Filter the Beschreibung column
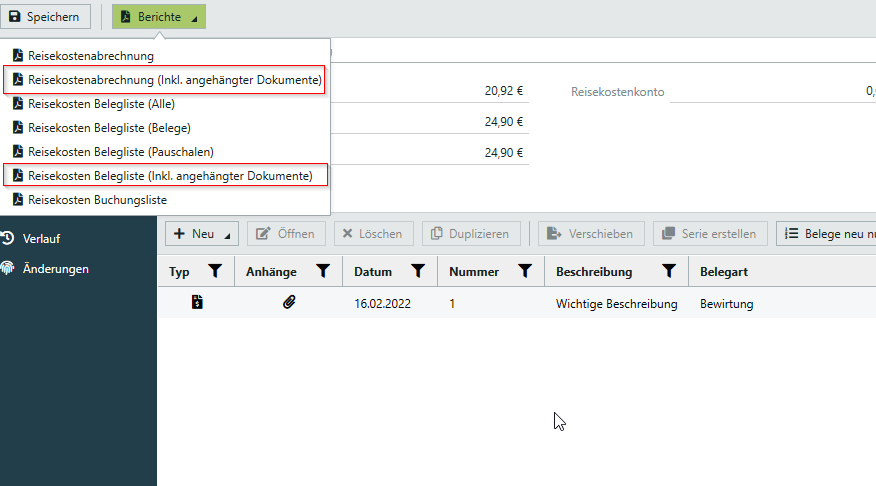The height and width of the screenshot is (486, 876). [x=669, y=271]
